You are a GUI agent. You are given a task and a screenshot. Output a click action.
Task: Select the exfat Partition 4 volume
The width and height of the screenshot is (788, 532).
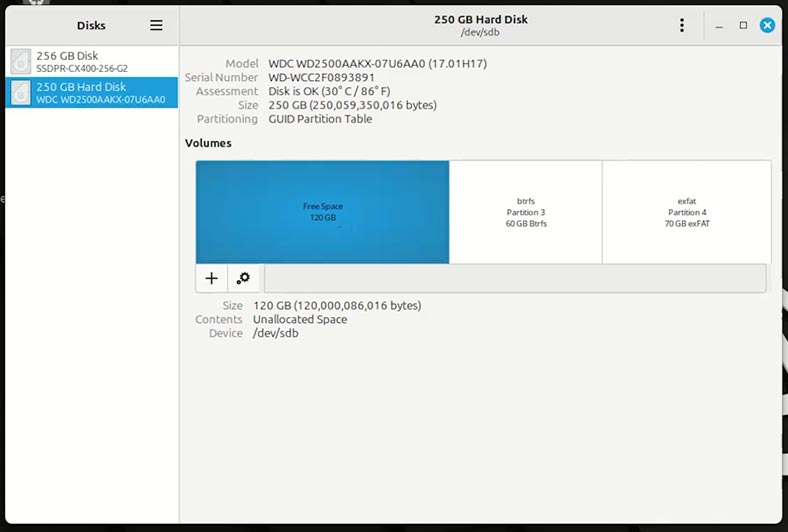(687, 212)
